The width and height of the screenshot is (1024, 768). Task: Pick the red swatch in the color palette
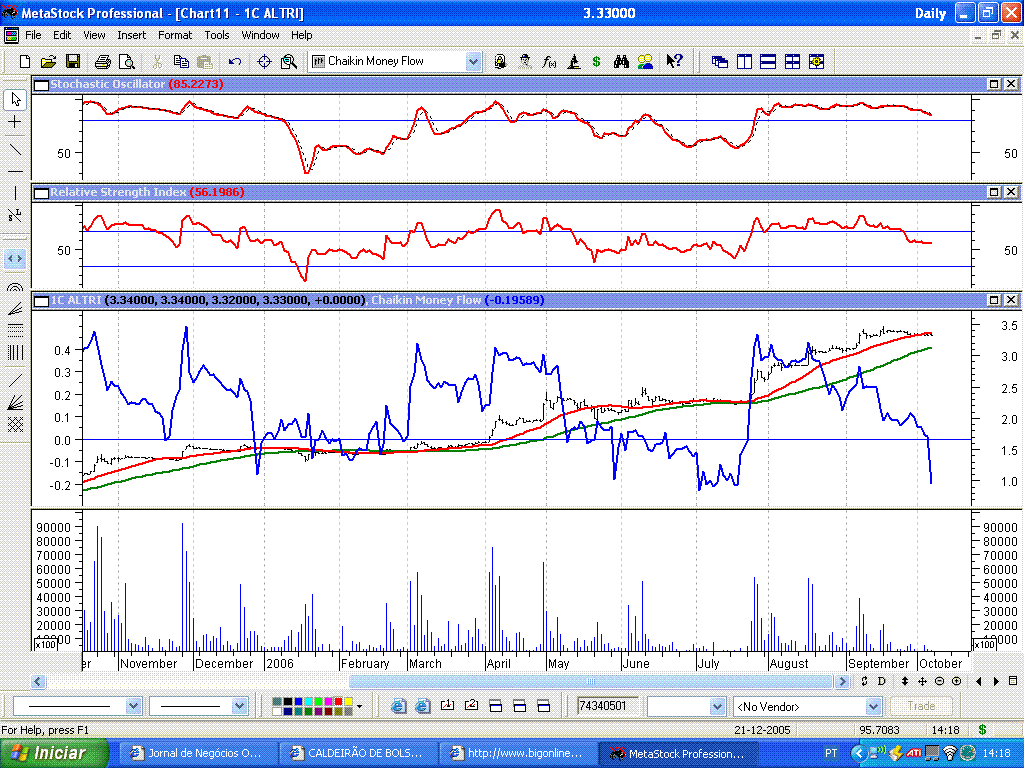[338, 701]
